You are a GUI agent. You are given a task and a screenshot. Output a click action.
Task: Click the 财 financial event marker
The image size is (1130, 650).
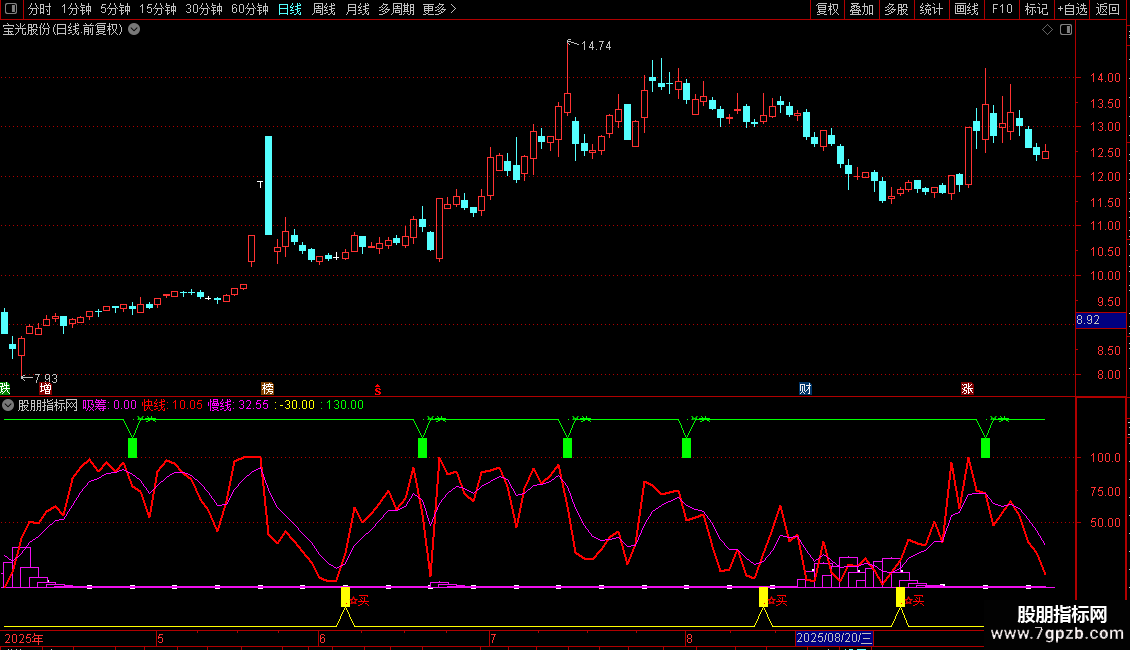[805, 388]
